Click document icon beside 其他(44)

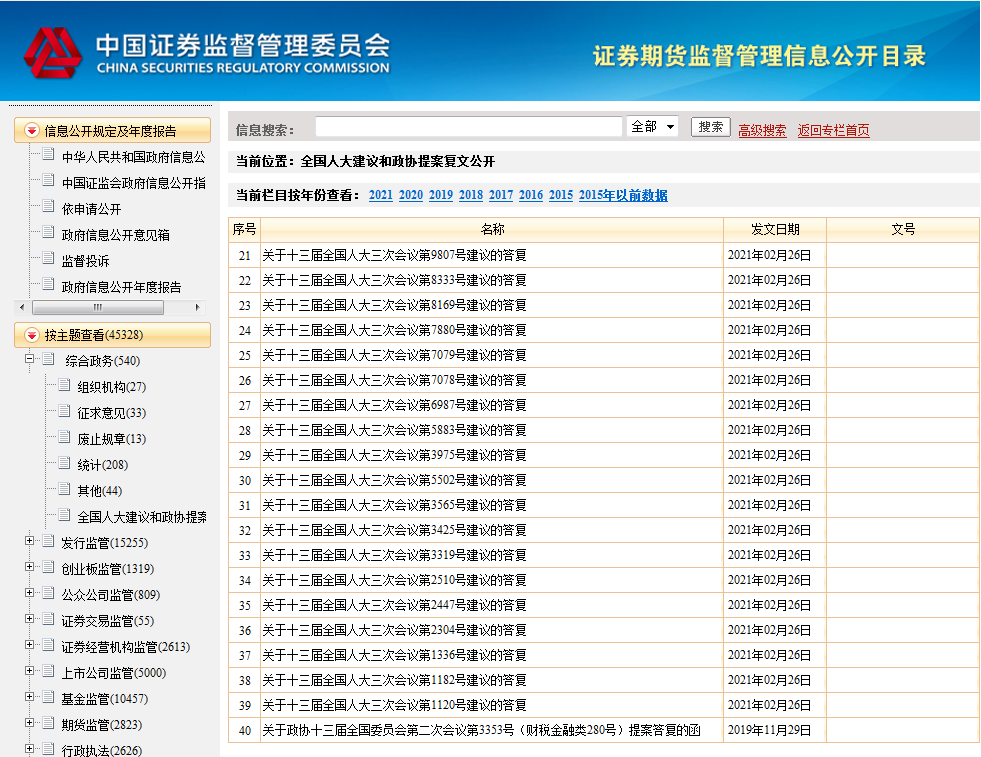tap(64, 488)
